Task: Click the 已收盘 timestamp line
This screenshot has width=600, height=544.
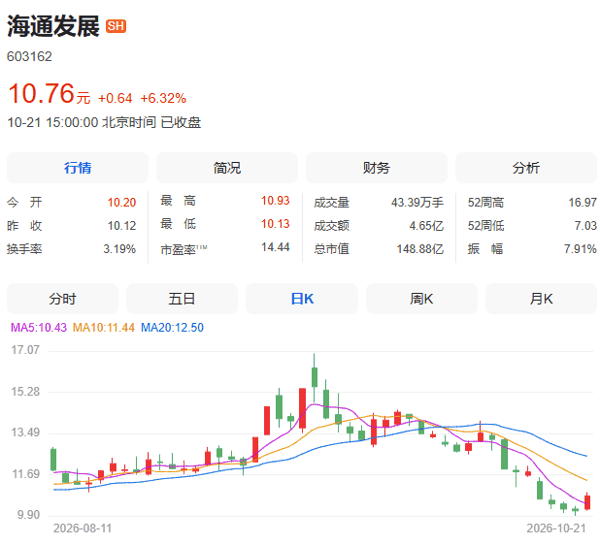Action: tap(104, 122)
